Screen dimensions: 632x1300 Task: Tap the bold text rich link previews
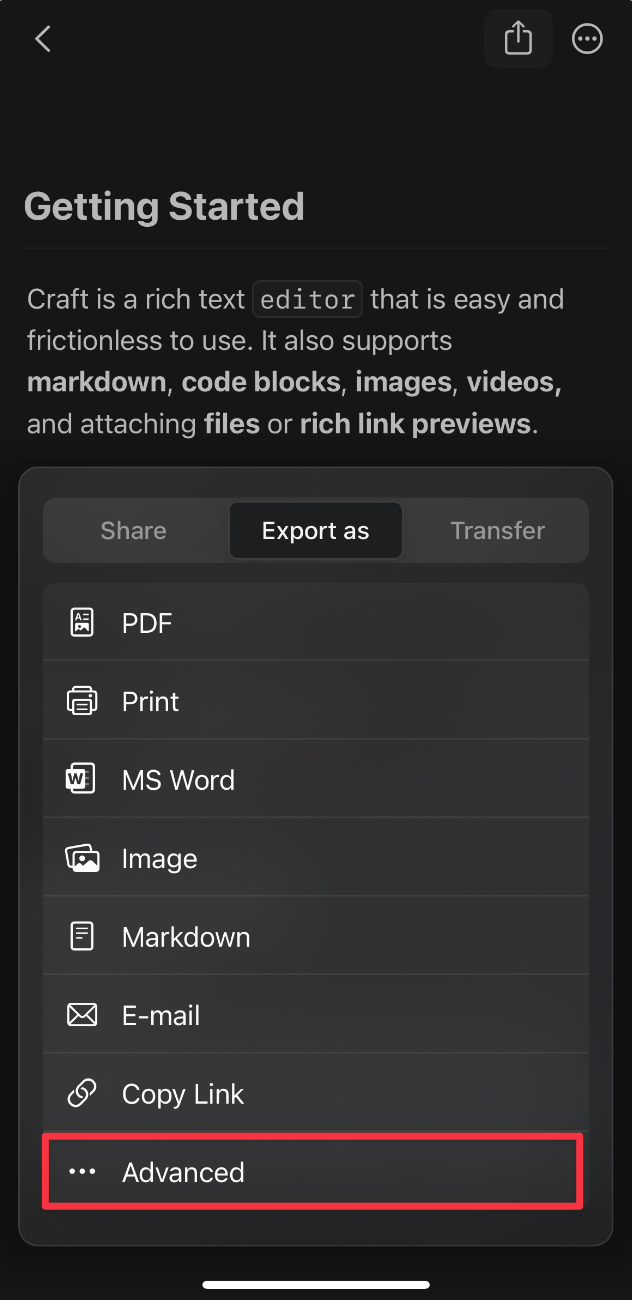point(415,424)
